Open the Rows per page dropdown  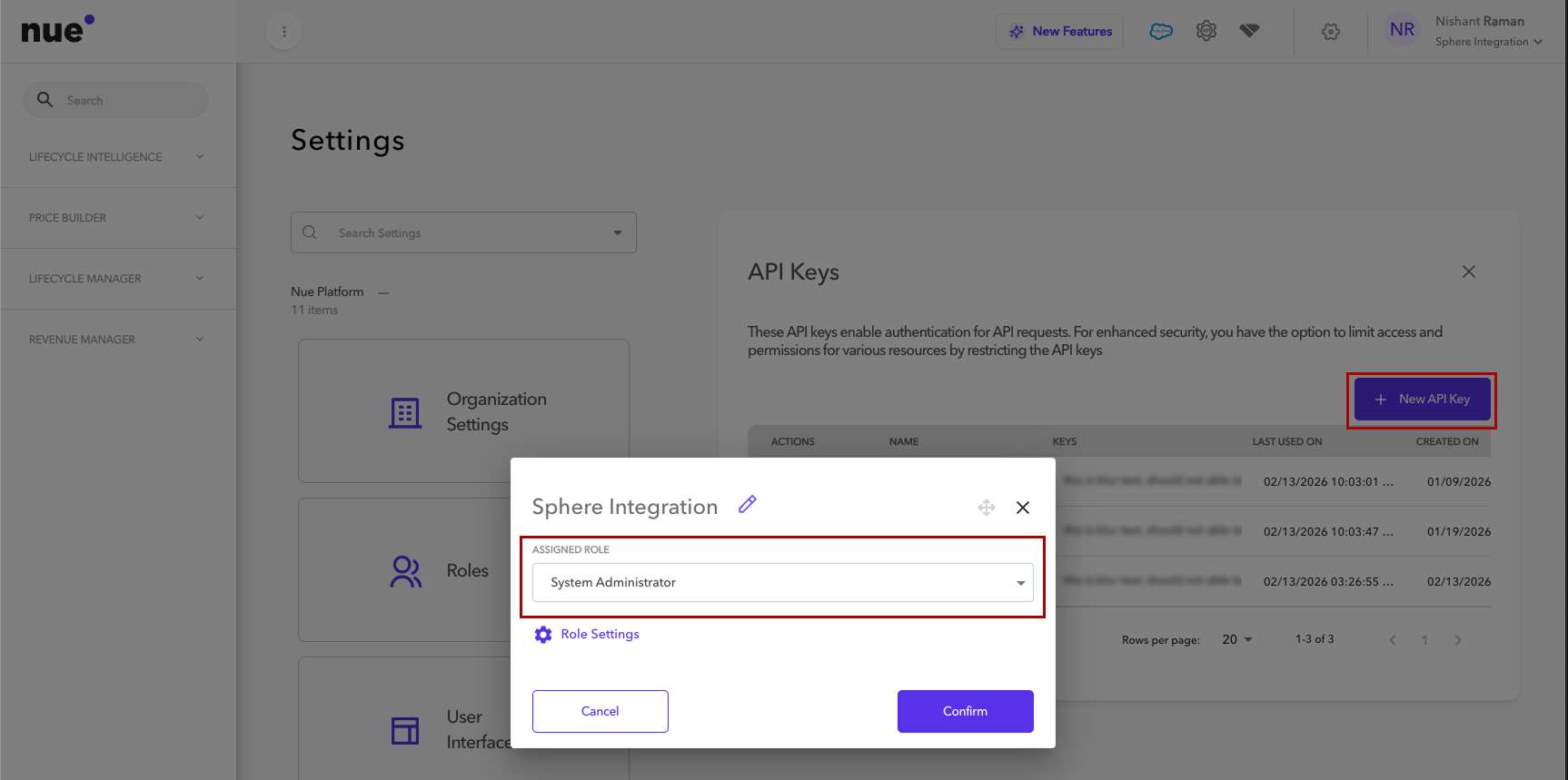click(1237, 639)
